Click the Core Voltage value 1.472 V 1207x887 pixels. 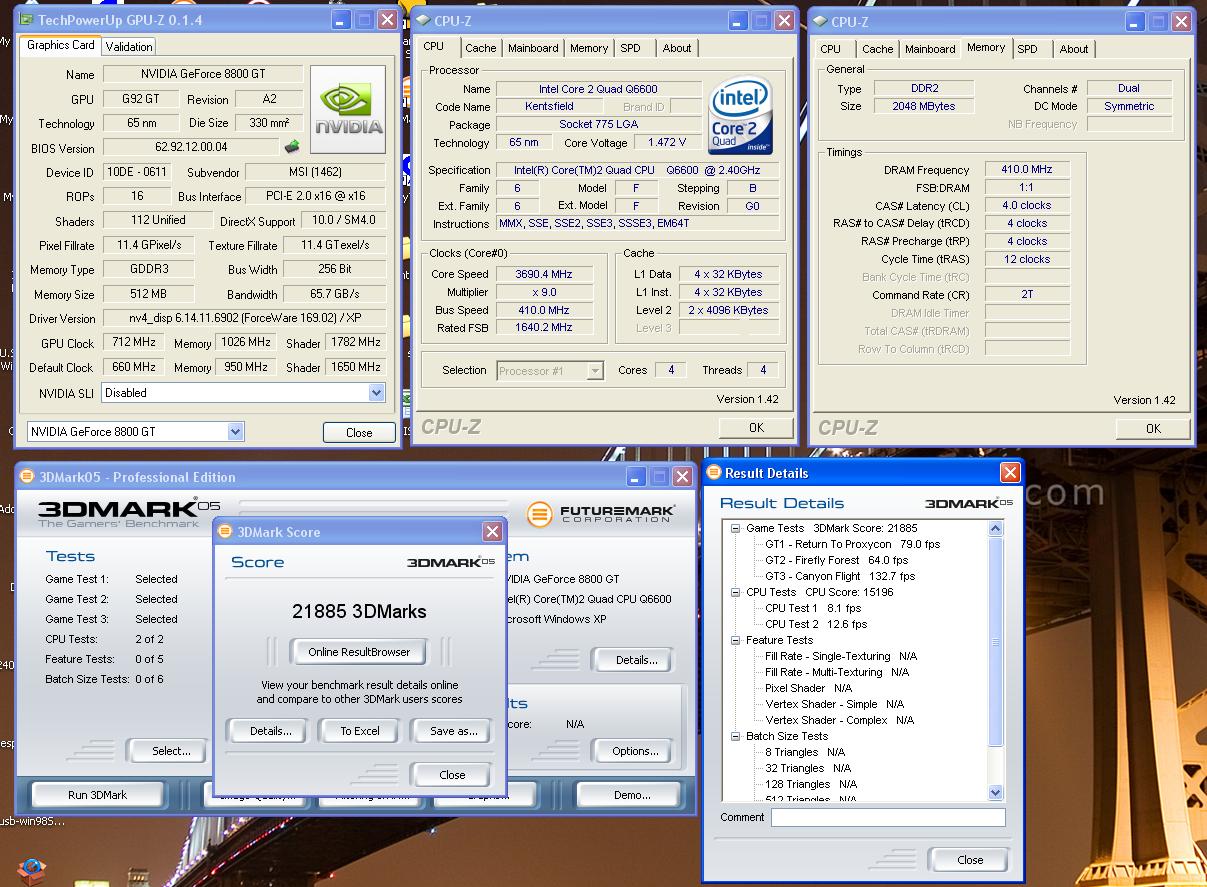pos(667,142)
